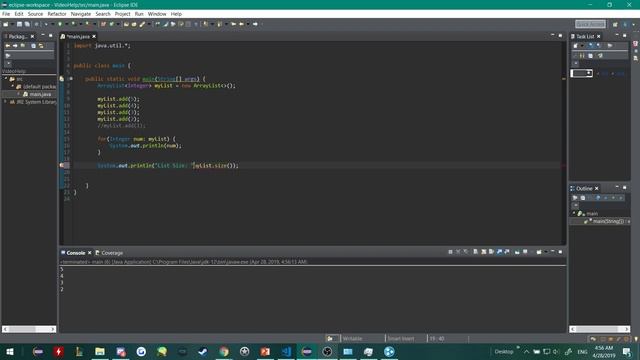Open New Java Class dropdown arrow

tap(118, 24)
